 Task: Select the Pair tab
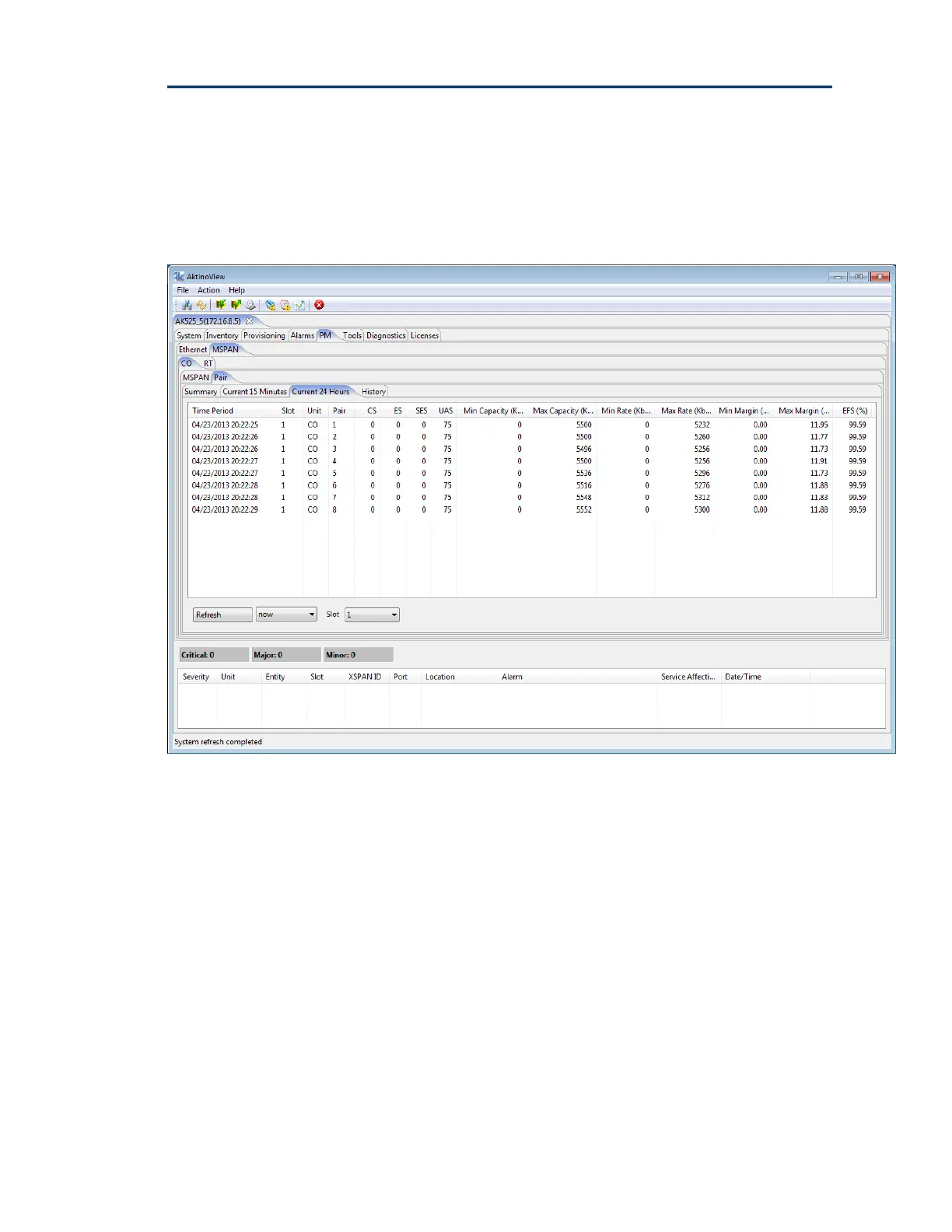[221, 377]
